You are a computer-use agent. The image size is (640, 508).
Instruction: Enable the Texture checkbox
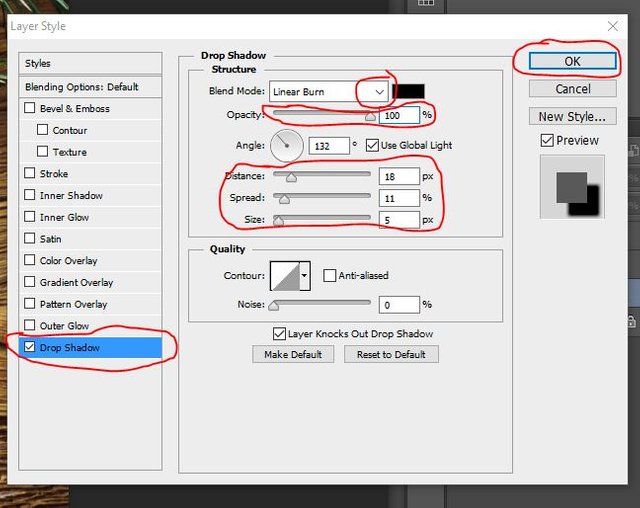42,151
